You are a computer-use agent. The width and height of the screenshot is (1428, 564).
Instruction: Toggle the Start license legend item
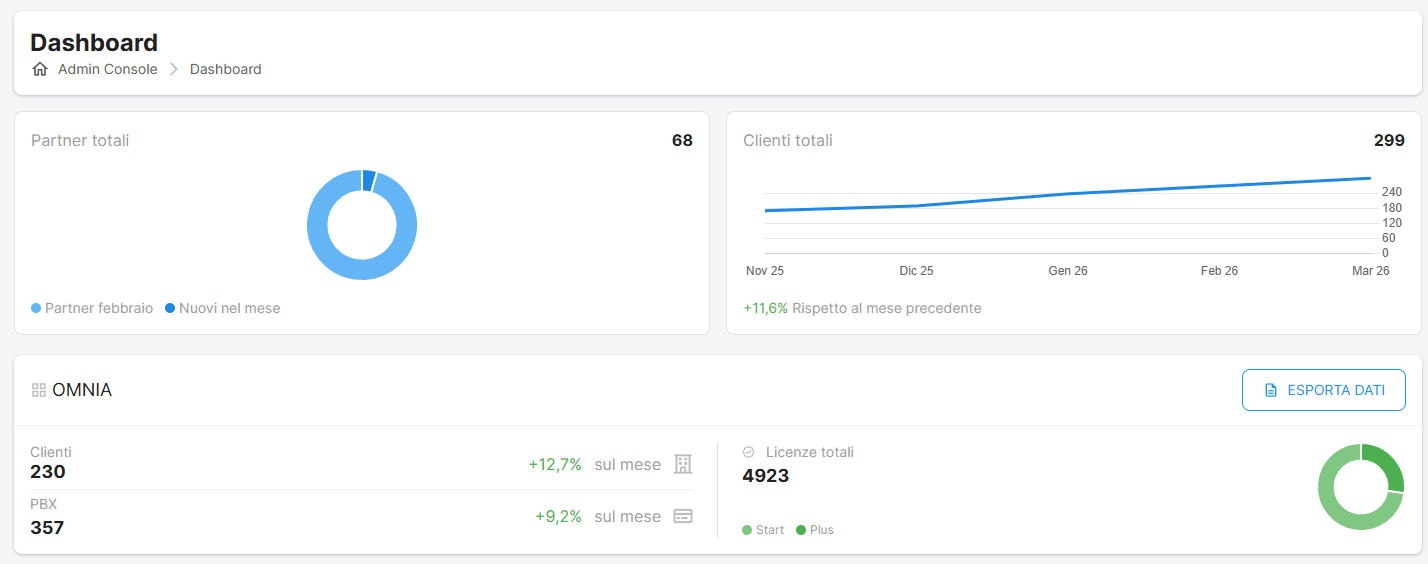[x=763, y=530]
